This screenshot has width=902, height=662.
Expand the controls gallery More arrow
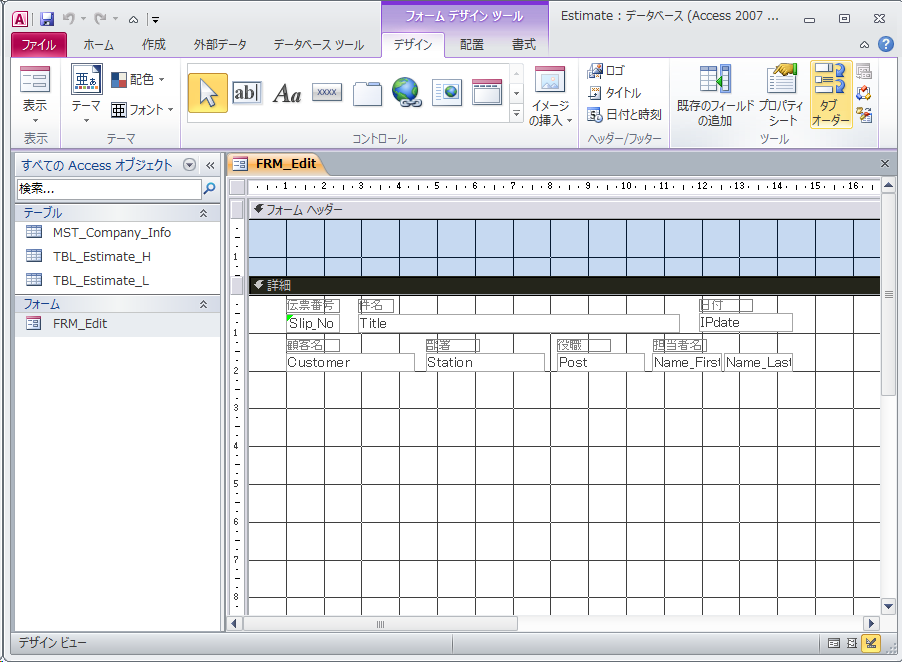click(517, 114)
